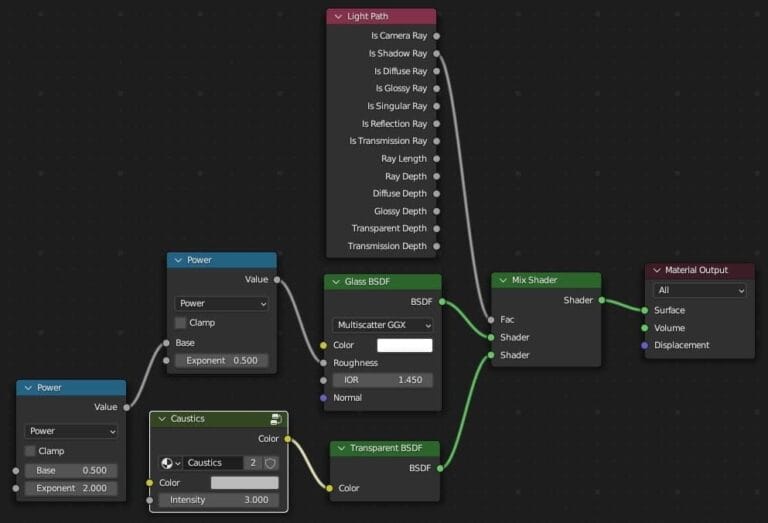Image resolution: width=768 pixels, height=523 pixels.
Task: Click the Light Path node header title
Action: point(367,17)
